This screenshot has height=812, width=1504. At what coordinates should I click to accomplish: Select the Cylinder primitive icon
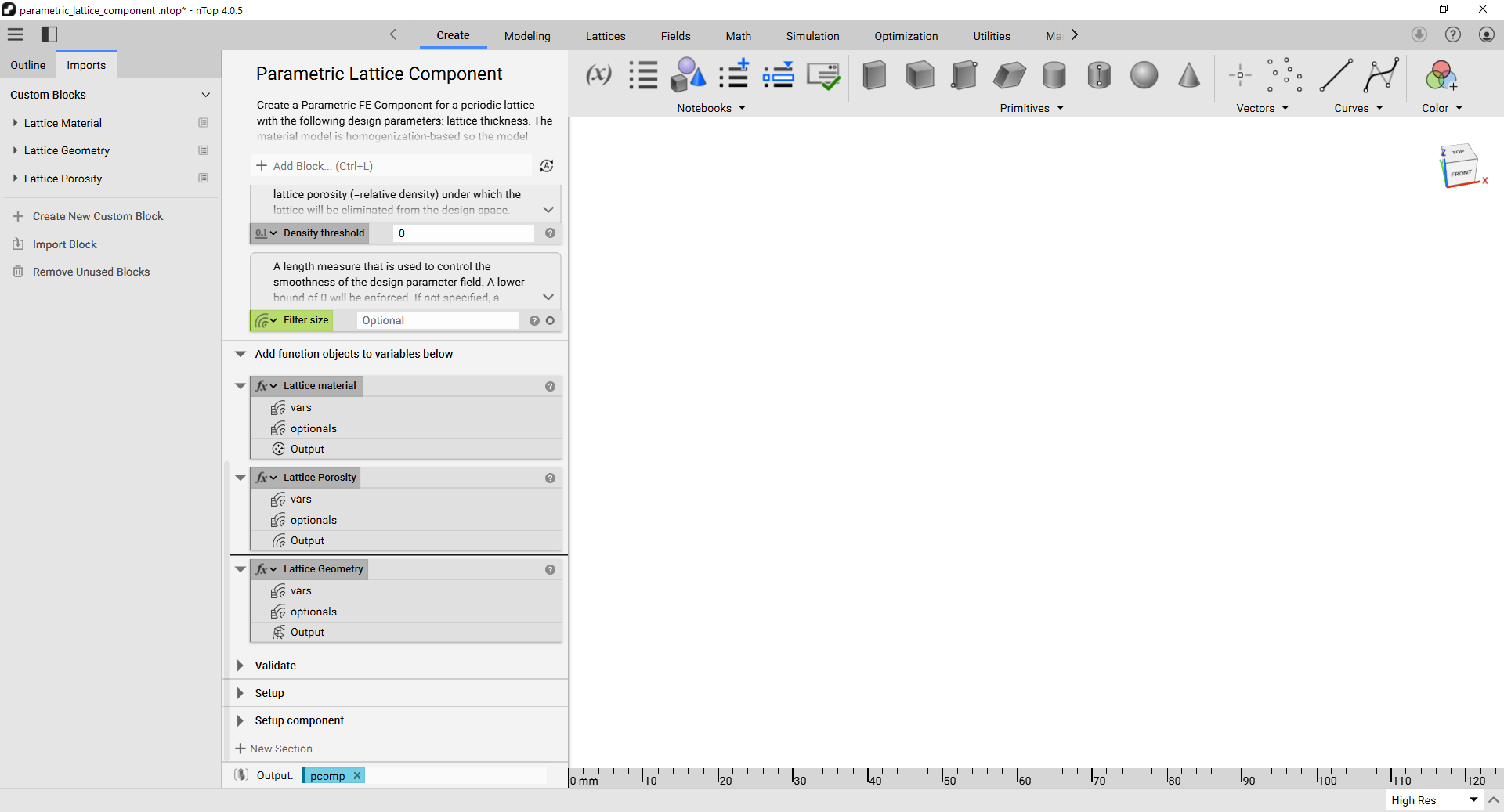[1054, 75]
